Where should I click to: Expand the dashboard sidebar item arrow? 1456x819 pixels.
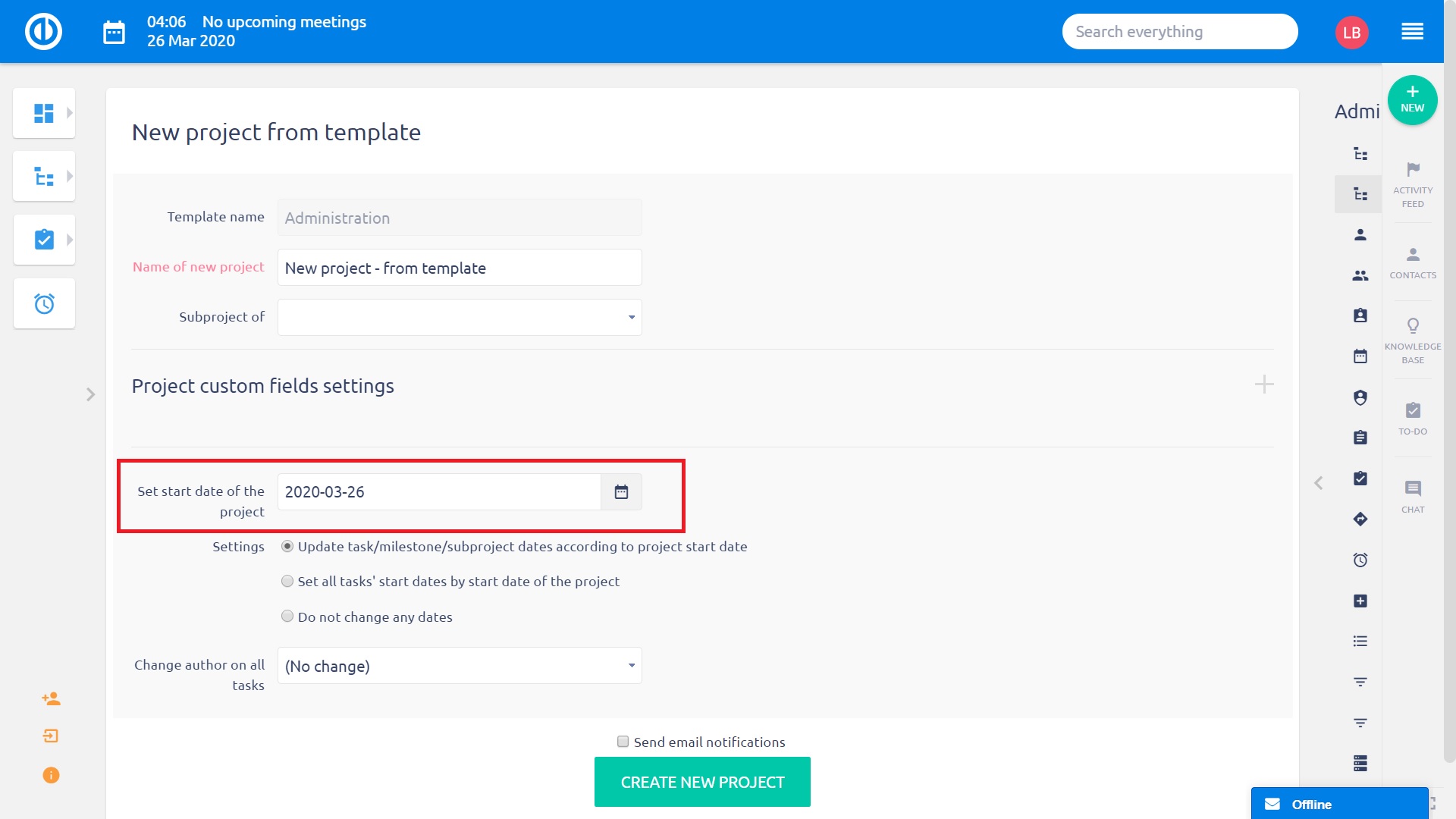coord(70,113)
